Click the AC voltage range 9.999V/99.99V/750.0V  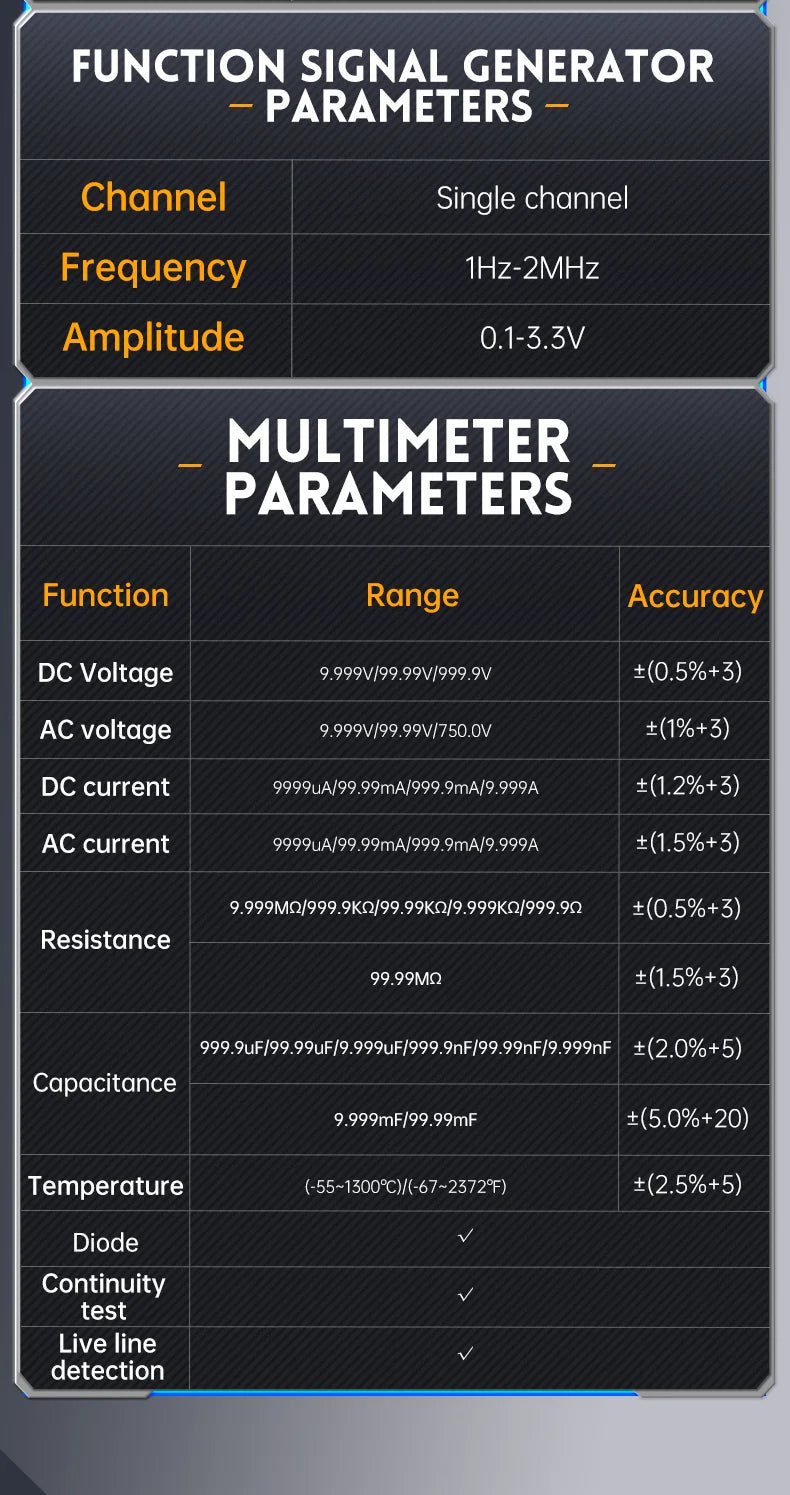click(405, 731)
